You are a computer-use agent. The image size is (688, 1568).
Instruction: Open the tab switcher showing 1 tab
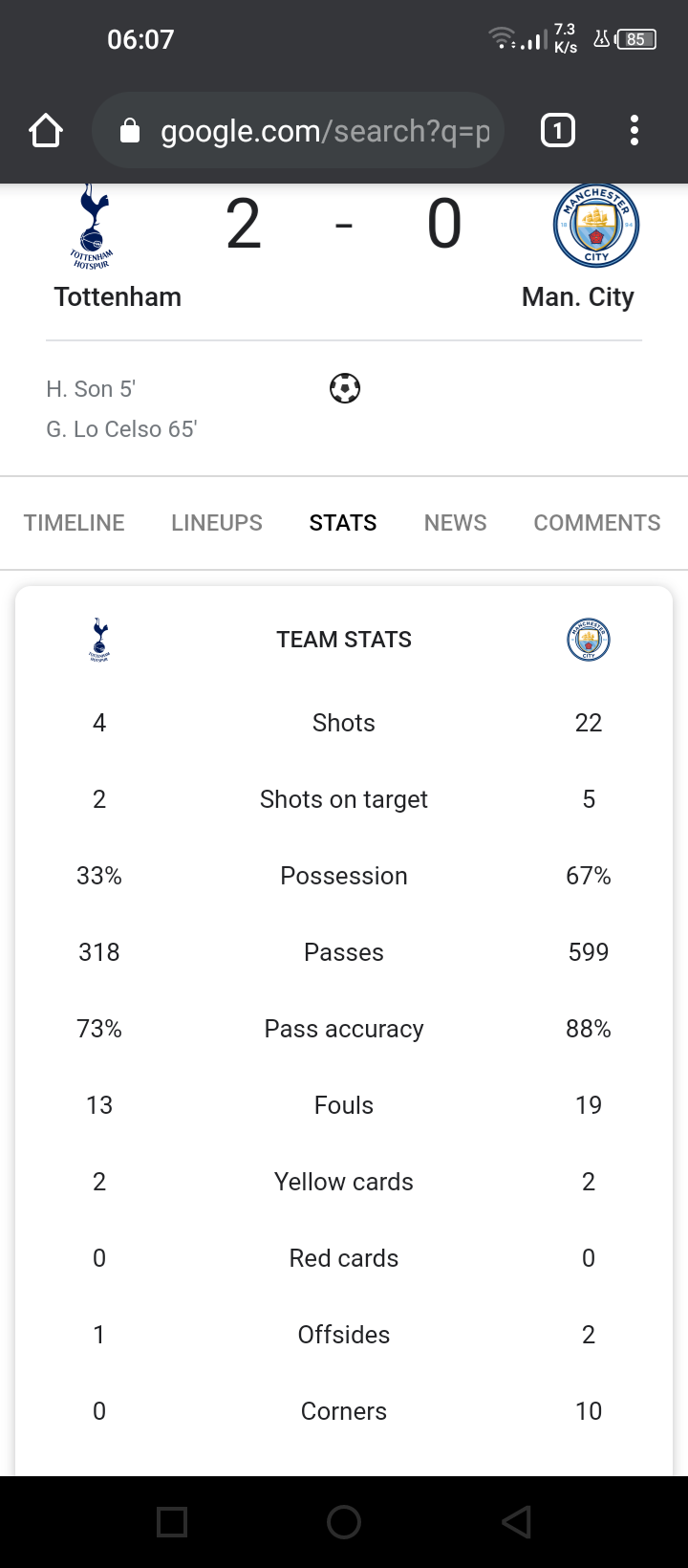558,130
